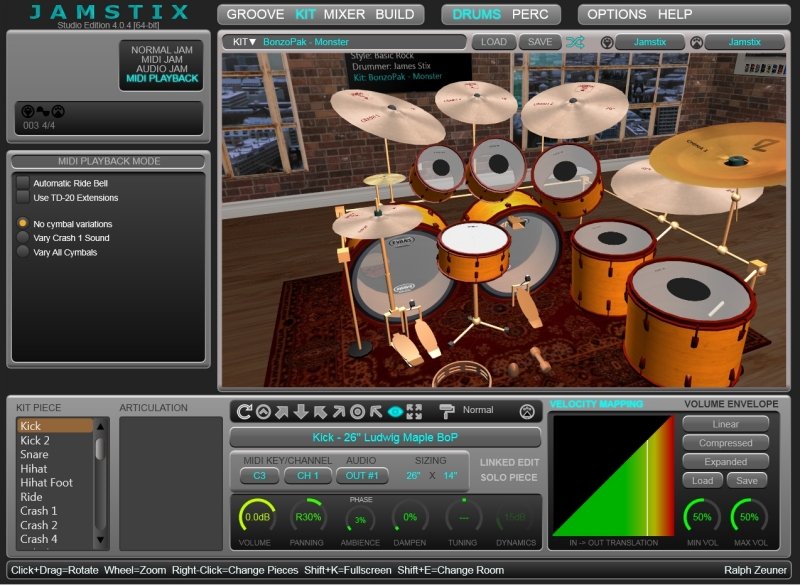Click the circular target view icon

358,411
